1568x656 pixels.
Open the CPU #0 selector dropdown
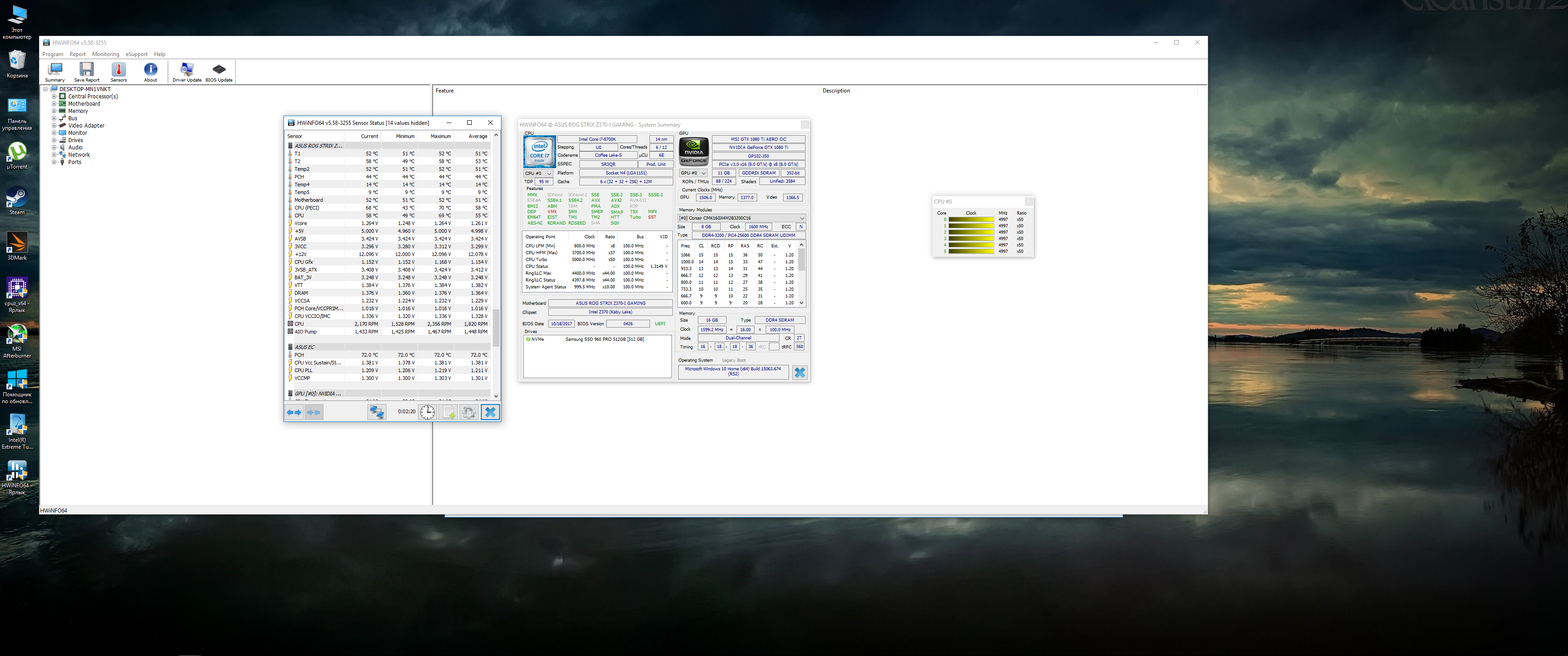pyautogui.click(x=539, y=174)
